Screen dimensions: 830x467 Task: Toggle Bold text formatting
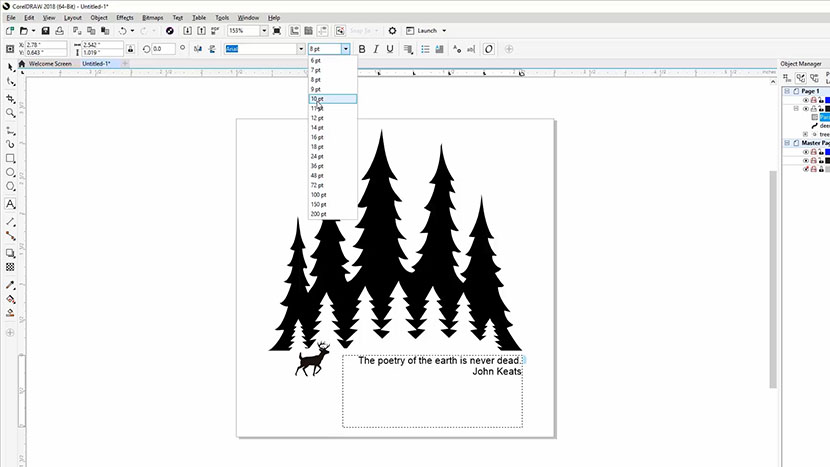[x=362, y=49]
